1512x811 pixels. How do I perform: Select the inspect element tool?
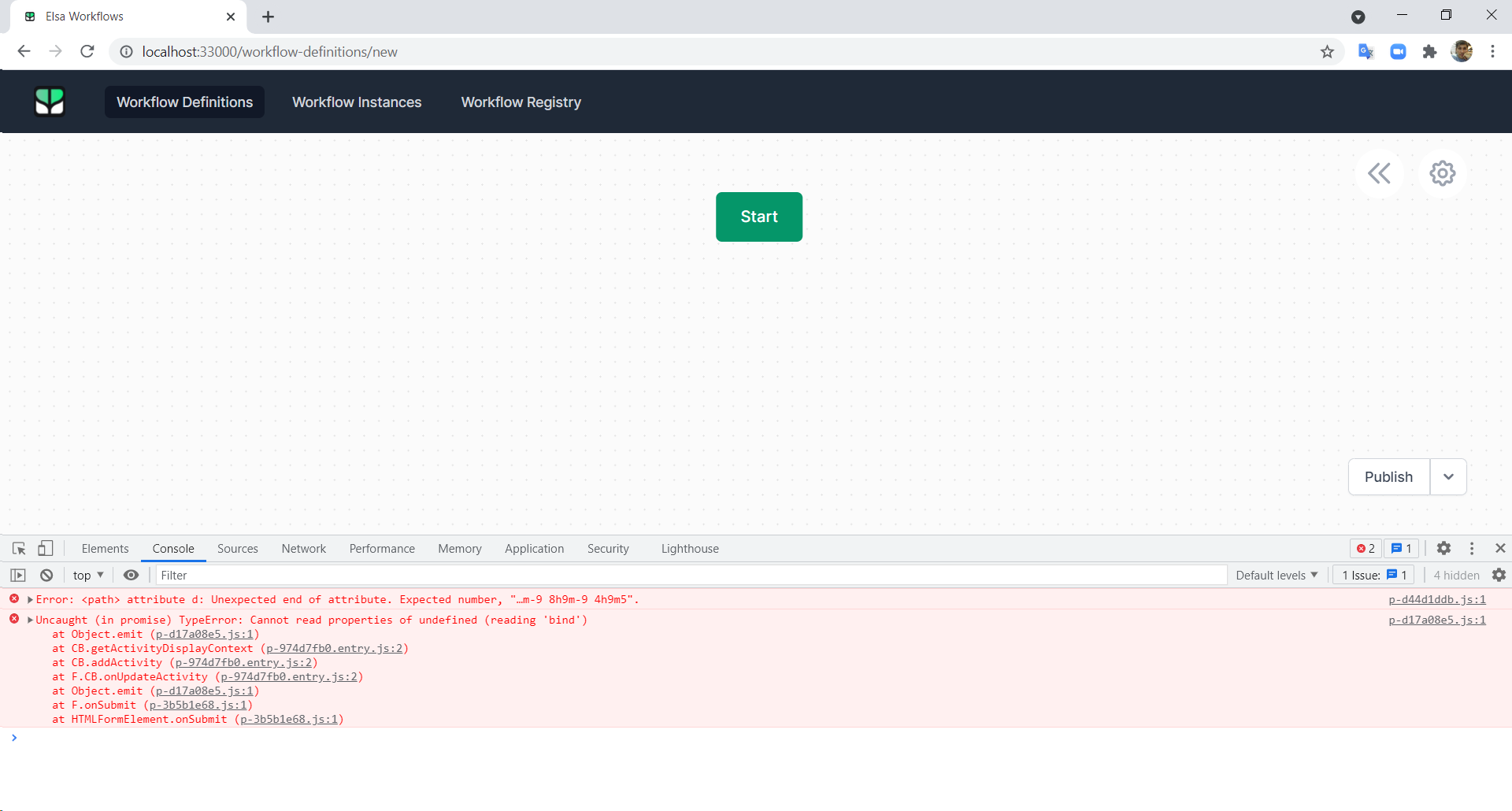coord(18,548)
